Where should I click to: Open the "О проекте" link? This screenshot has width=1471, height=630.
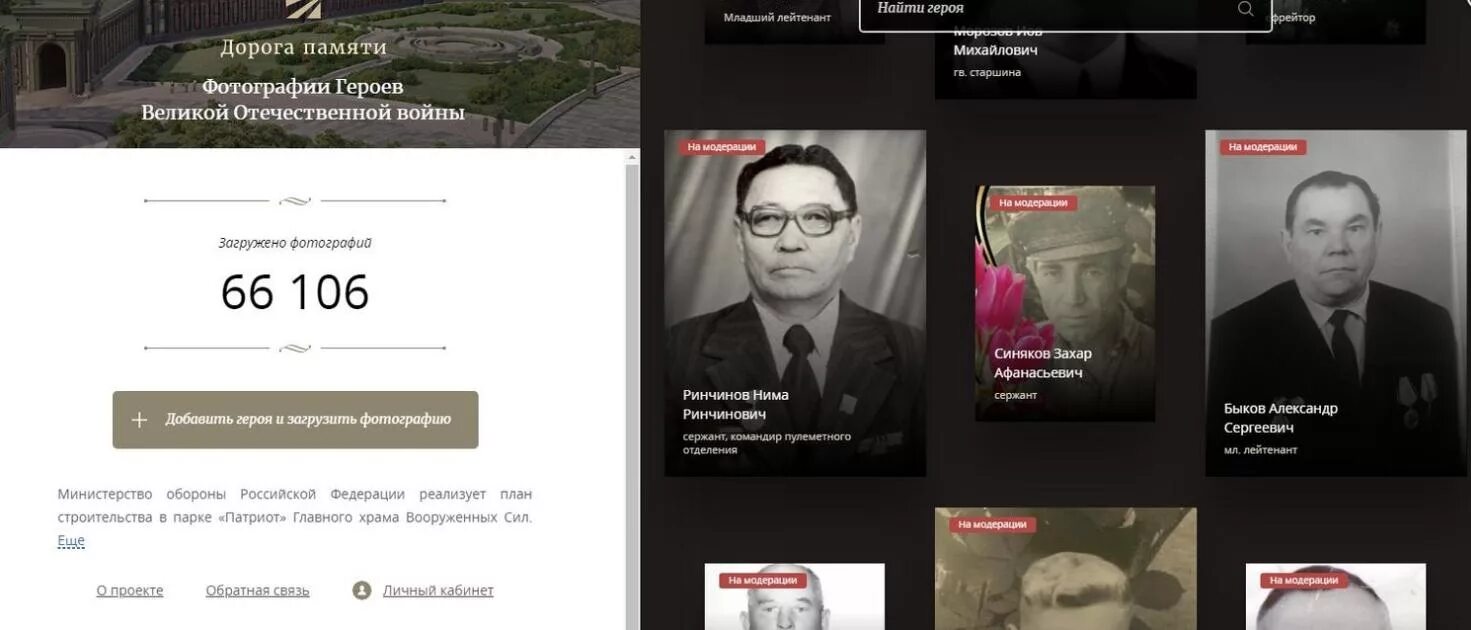[130, 591]
